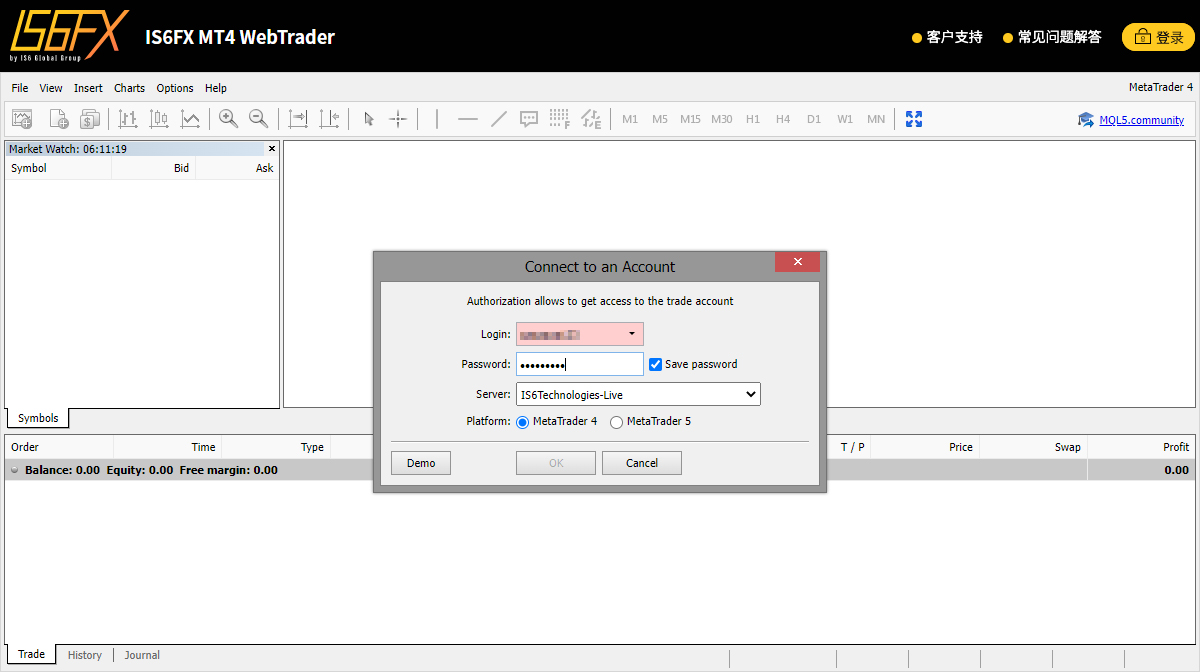Toggle chart shift icon
The image size is (1200, 672).
pos(329,119)
